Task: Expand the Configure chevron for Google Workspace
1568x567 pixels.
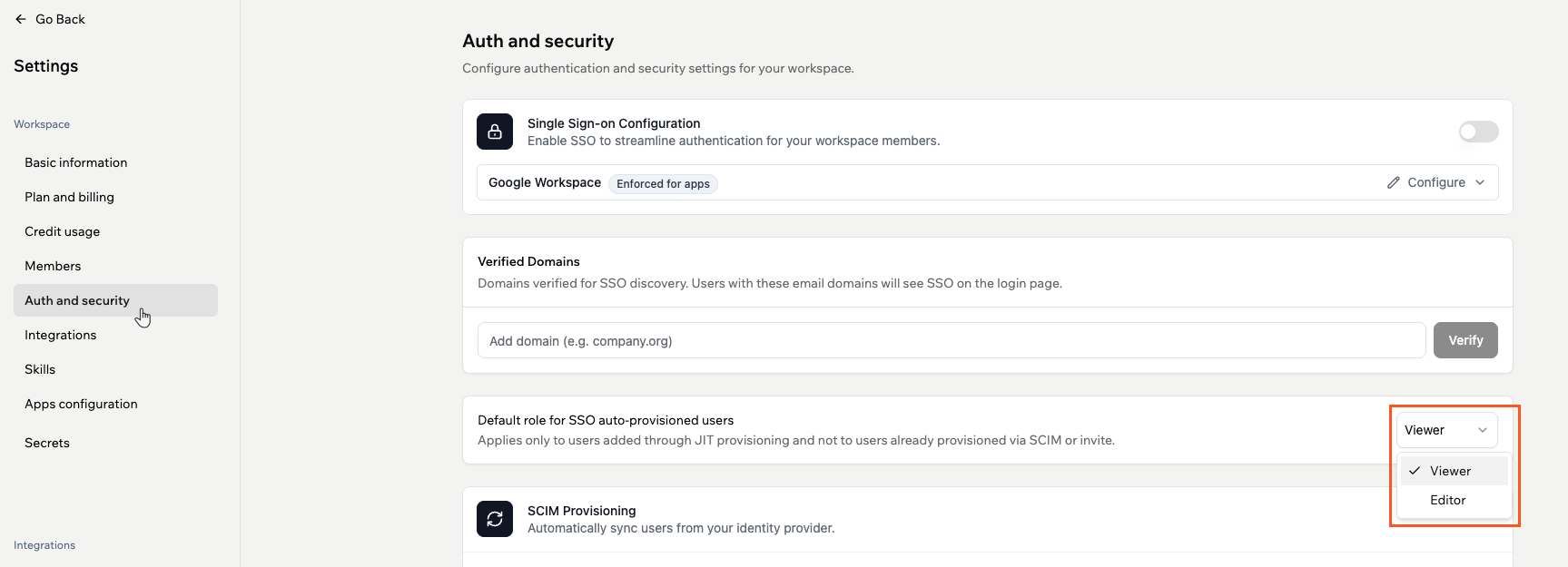Action: [x=1480, y=182]
